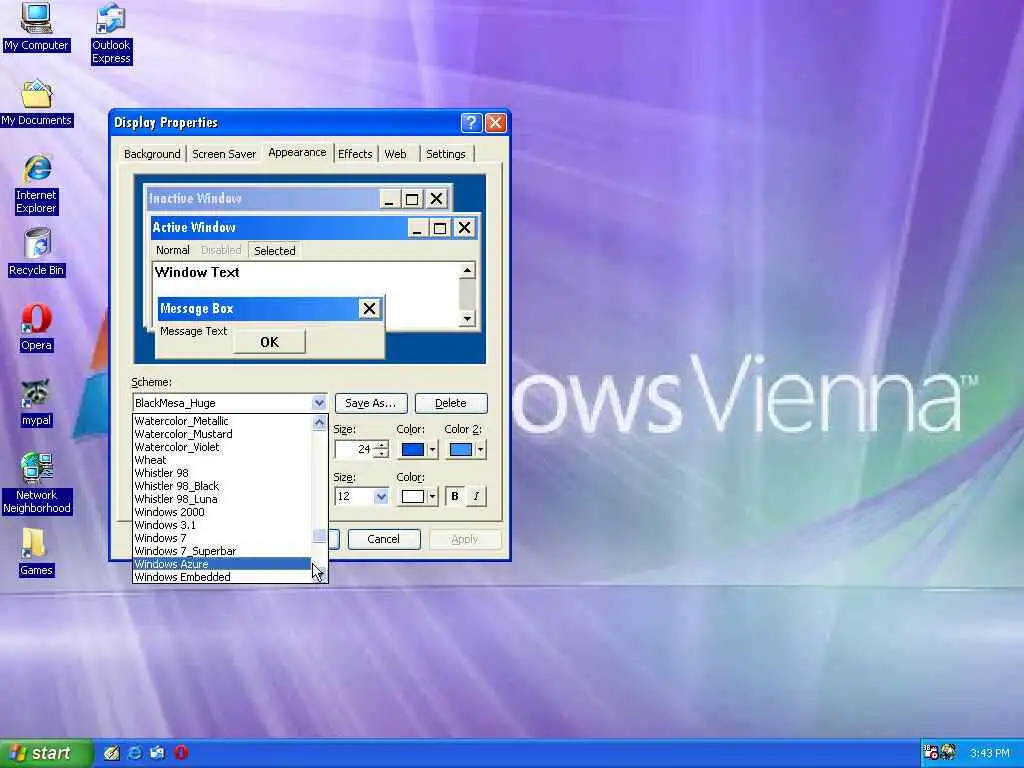This screenshot has width=1024, height=768.
Task: Select Windows 3.1 scheme
Action: click(x=222, y=526)
